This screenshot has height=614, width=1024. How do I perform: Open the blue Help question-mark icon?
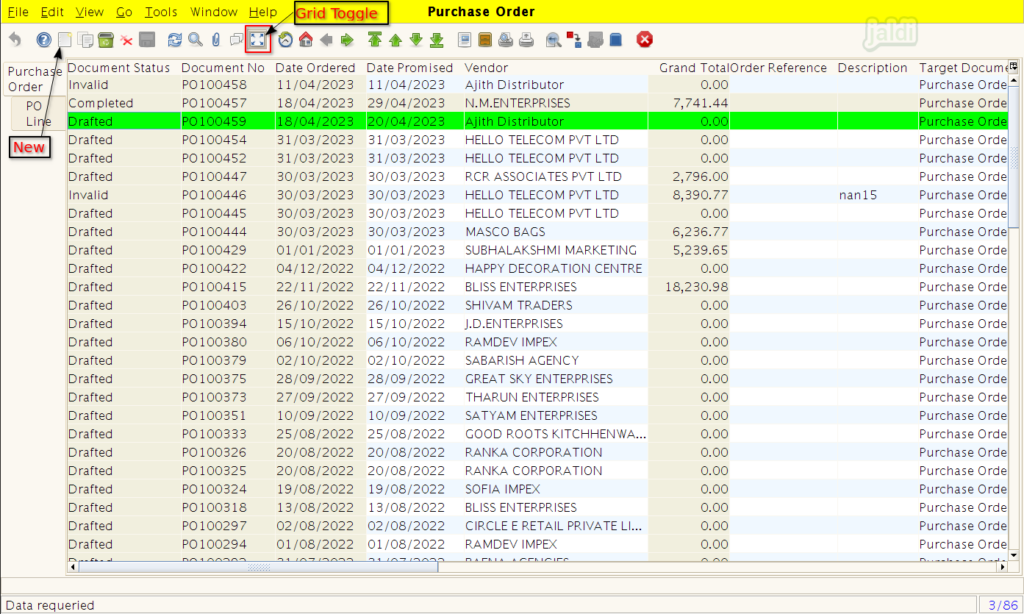pyautogui.click(x=44, y=40)
